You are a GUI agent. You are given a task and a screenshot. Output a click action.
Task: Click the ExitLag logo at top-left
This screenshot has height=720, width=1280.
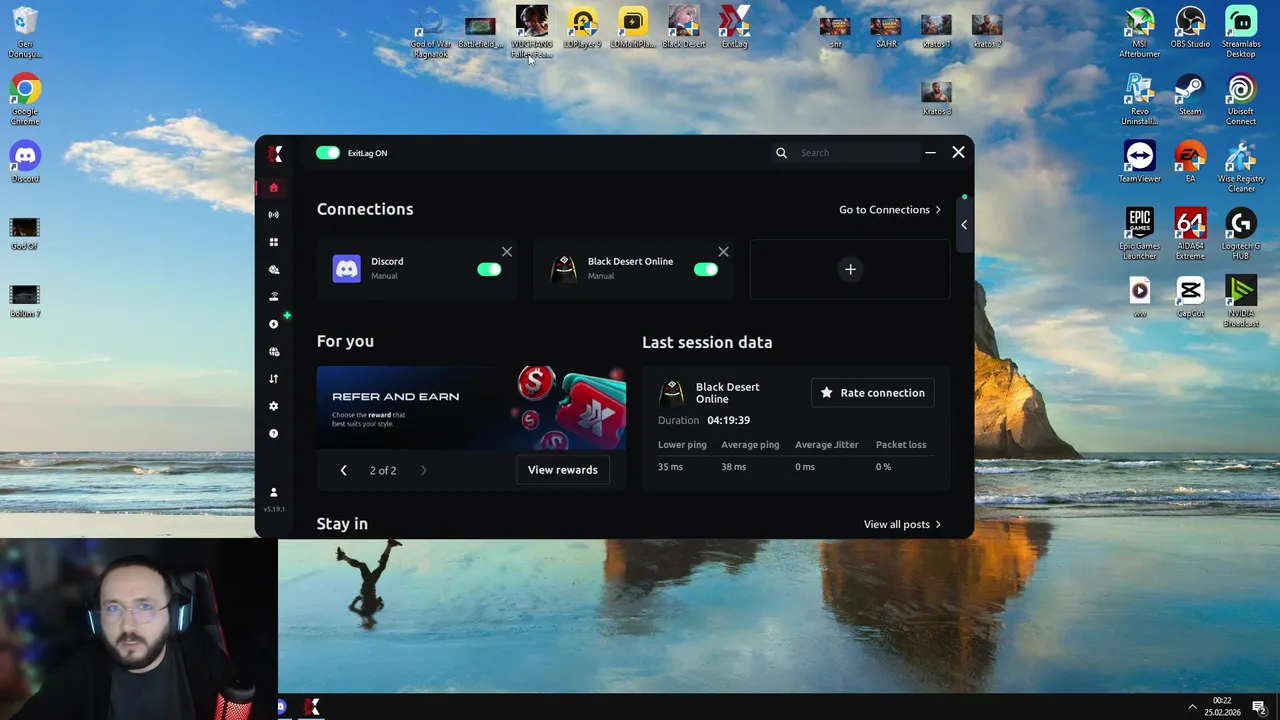pyautogui.click(x=275, y=153)
